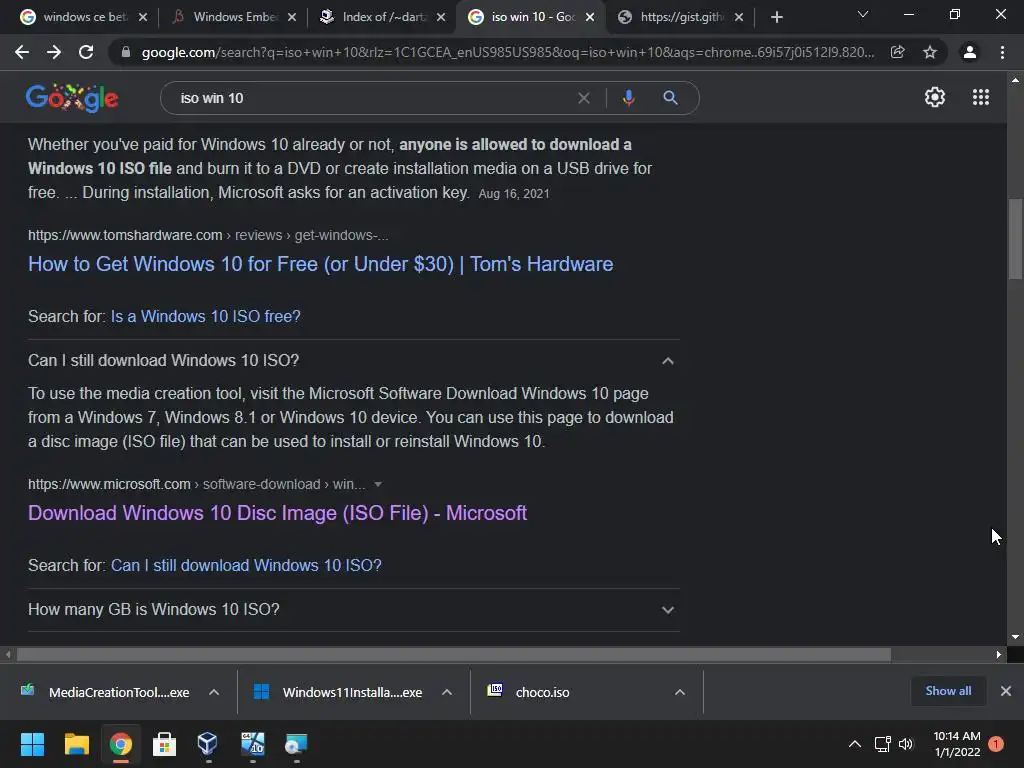Image resolution: width=1024 pixels, height=768 pixels.
Task: Click the scroll up arrow
Action: click(1015, 80)
